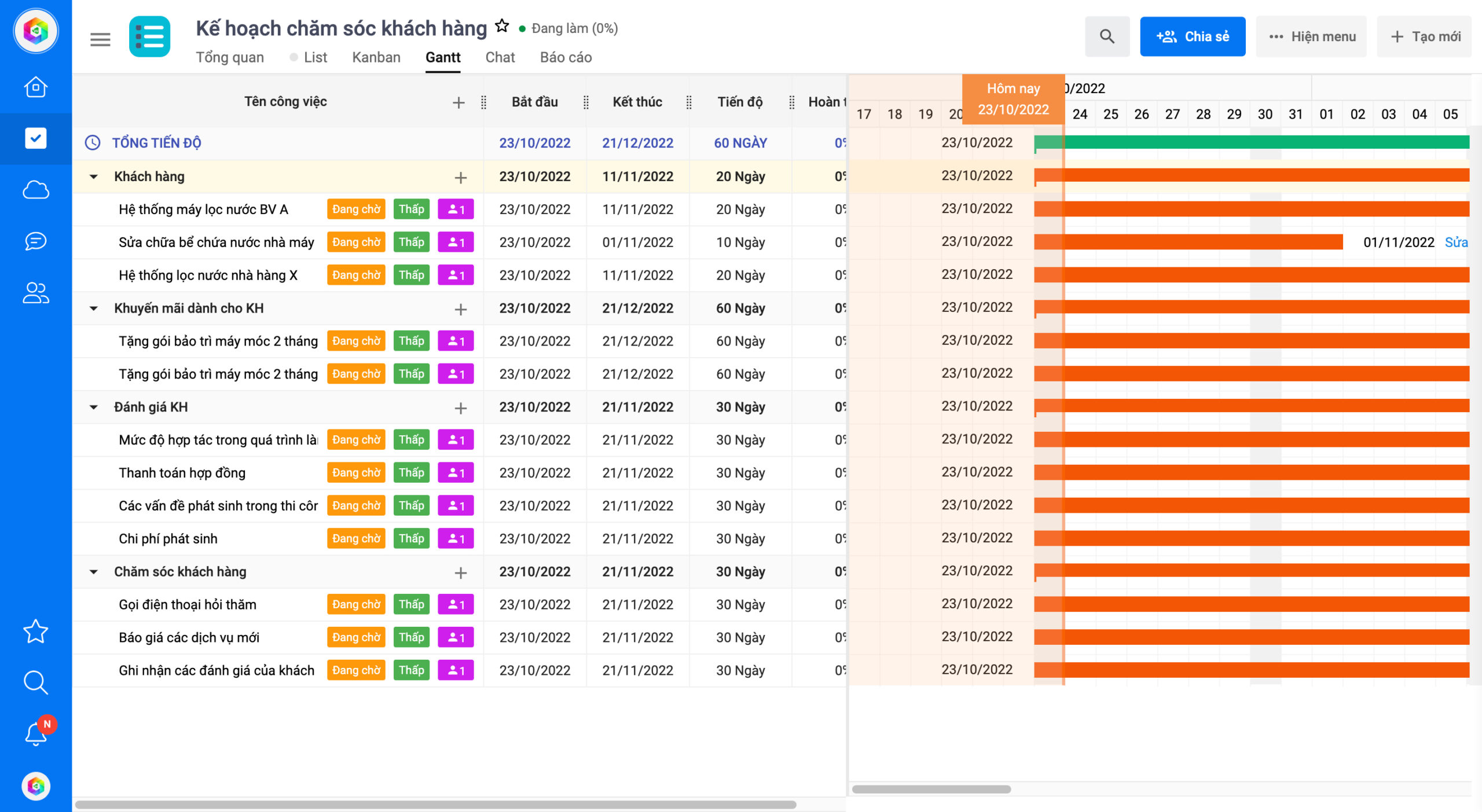Switch to Tổng quan tab

tap(230, 57)
